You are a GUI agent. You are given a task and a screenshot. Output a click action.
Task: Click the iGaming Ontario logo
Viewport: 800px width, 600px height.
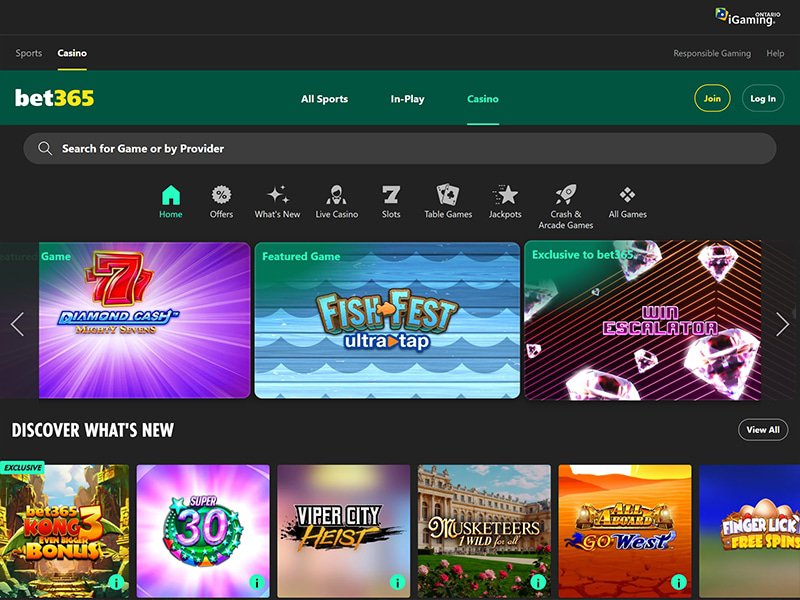click(747, 17)
